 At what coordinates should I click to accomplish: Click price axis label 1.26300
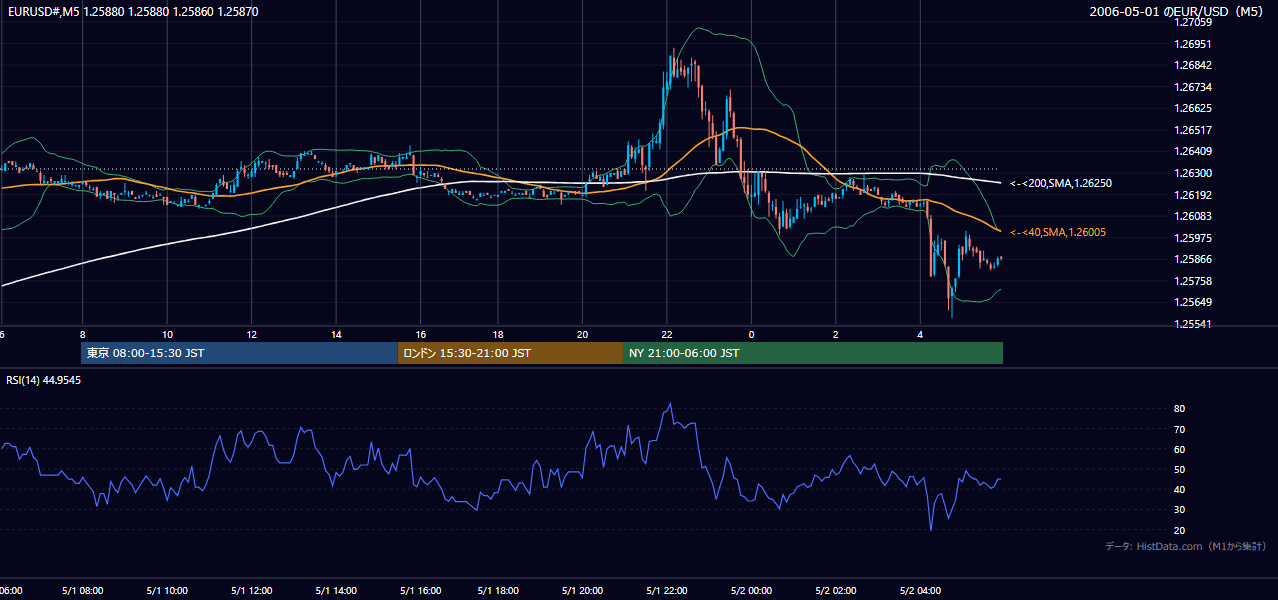point(1192,173)
